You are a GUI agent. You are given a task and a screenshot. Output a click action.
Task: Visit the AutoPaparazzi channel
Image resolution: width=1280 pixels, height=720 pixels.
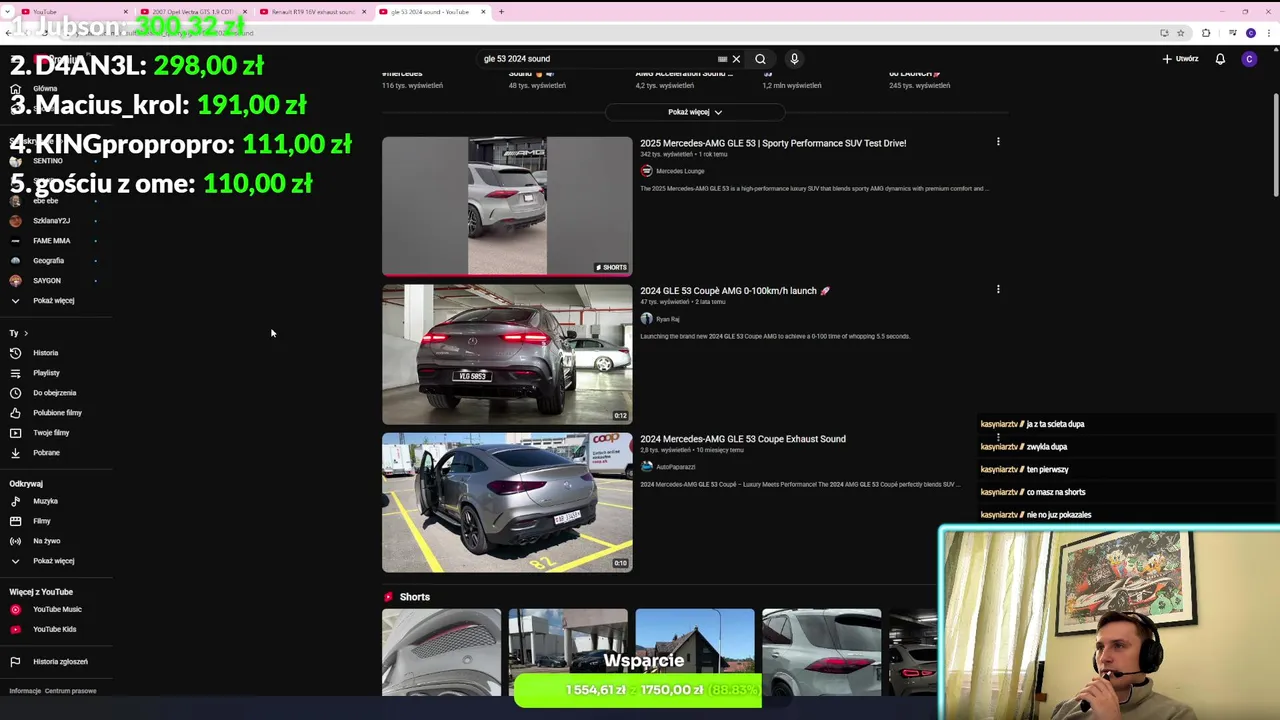point(675,467)
